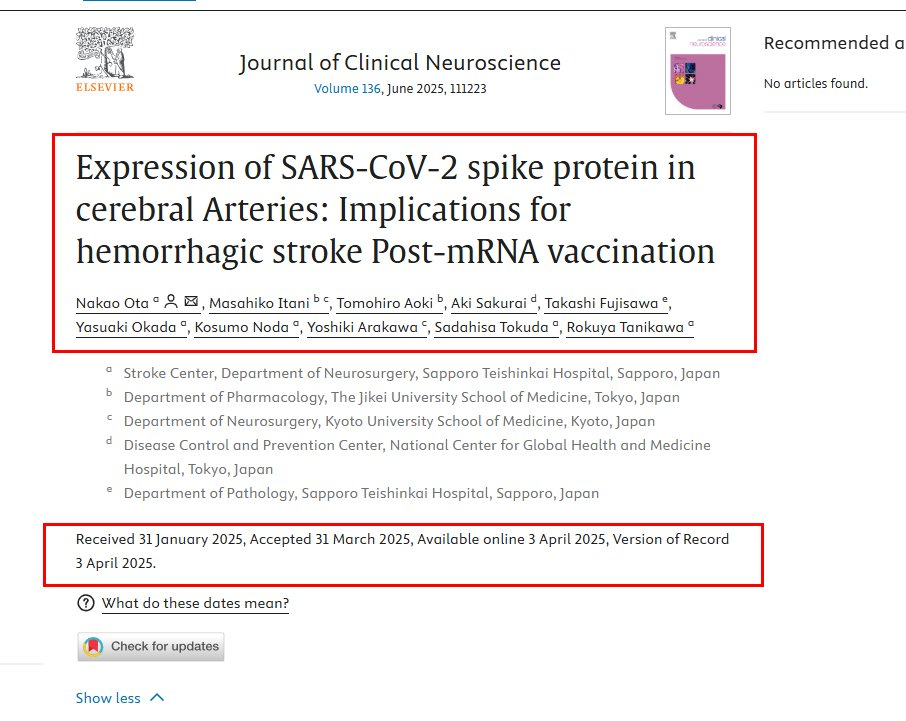Click the Crossmark icon in Check for updates
Screen dimensions: 906x721
tap(94, 646)
